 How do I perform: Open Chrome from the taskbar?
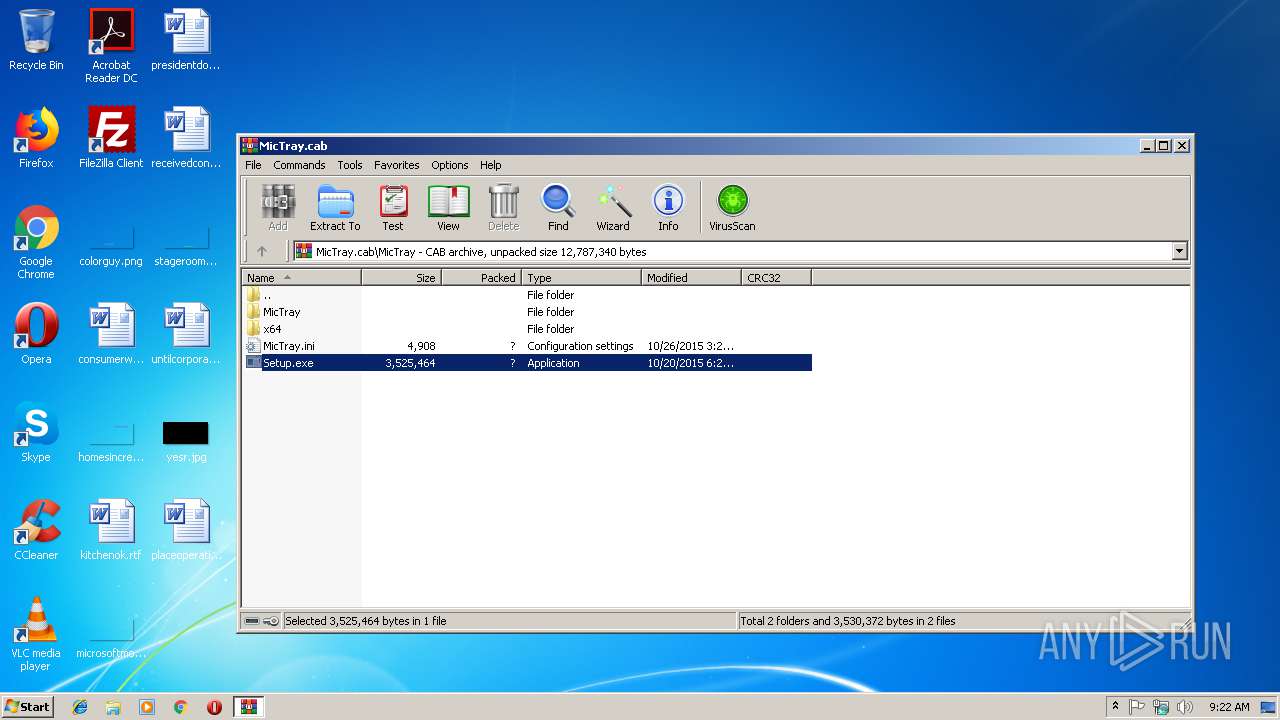coord(180,707)
